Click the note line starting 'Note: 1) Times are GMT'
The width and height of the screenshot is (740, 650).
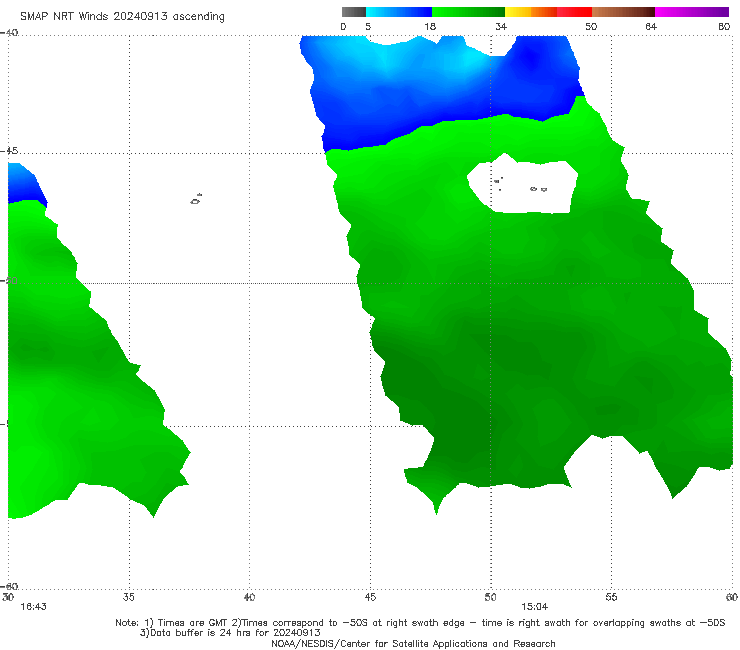(420, 623)
